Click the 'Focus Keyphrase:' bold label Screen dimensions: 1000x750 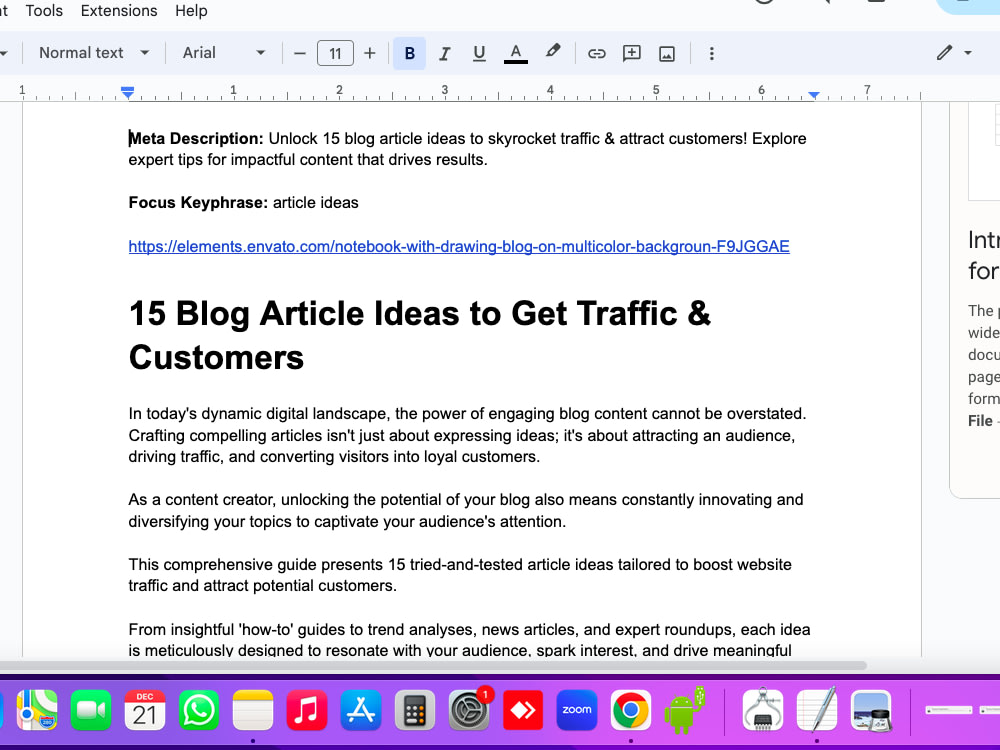(198, 203)
